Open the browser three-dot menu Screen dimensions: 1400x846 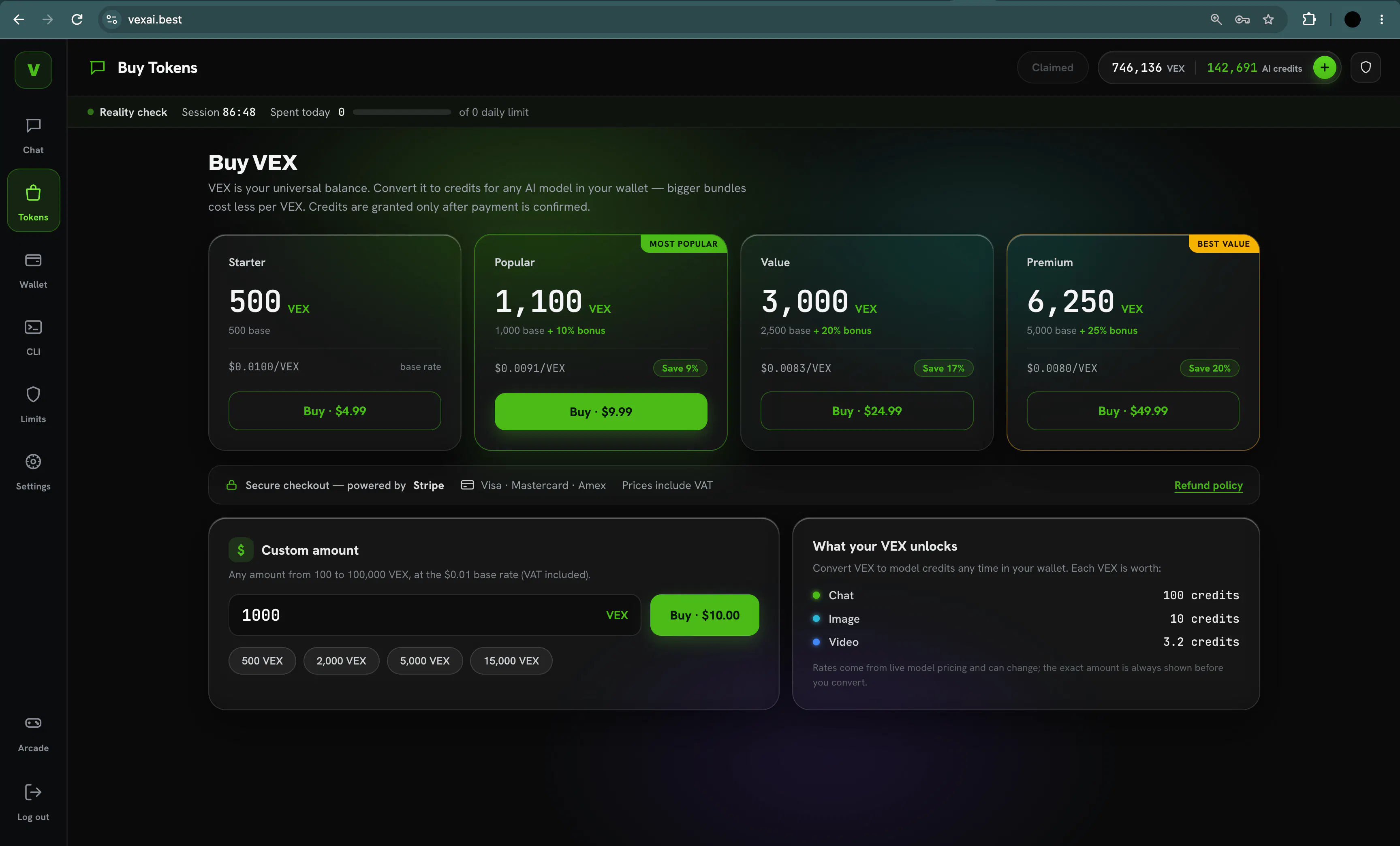pos(1382,19)
